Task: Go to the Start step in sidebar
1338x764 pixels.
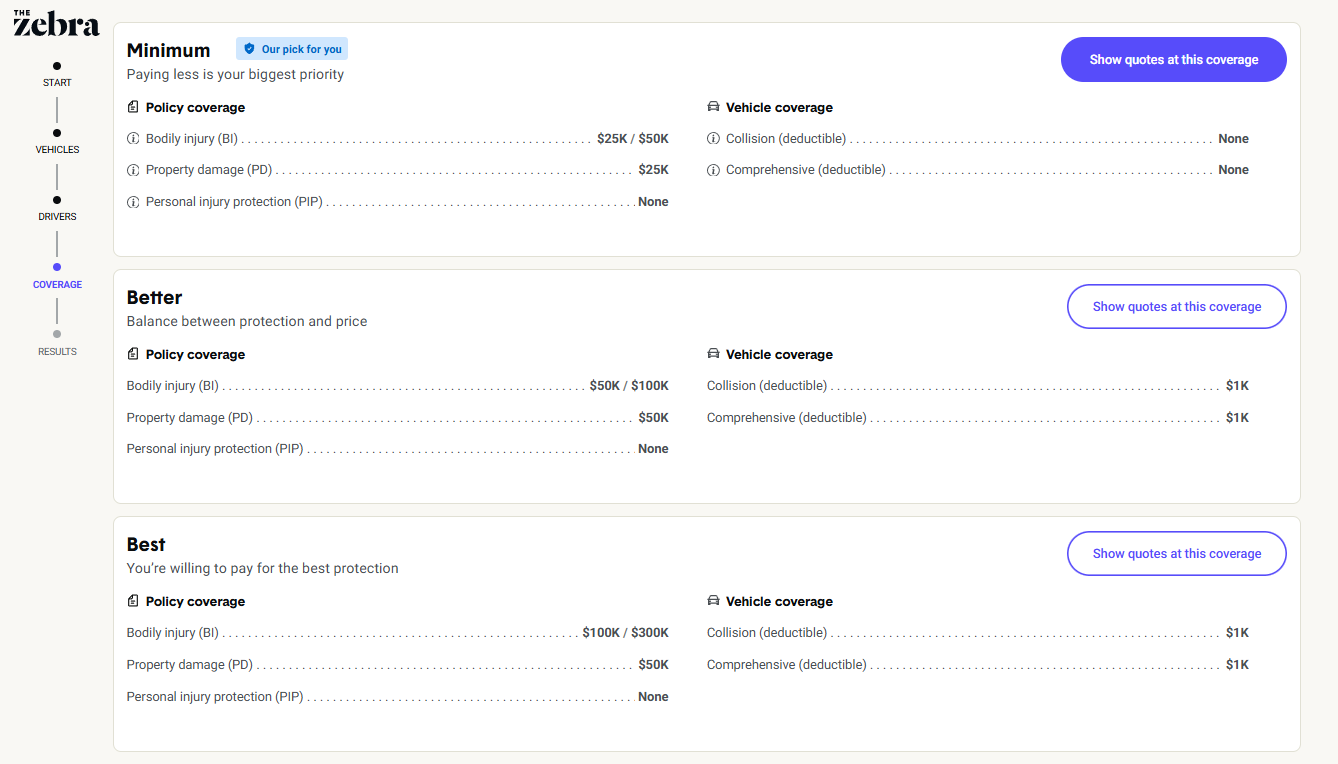Action: [x=57, y=82]
